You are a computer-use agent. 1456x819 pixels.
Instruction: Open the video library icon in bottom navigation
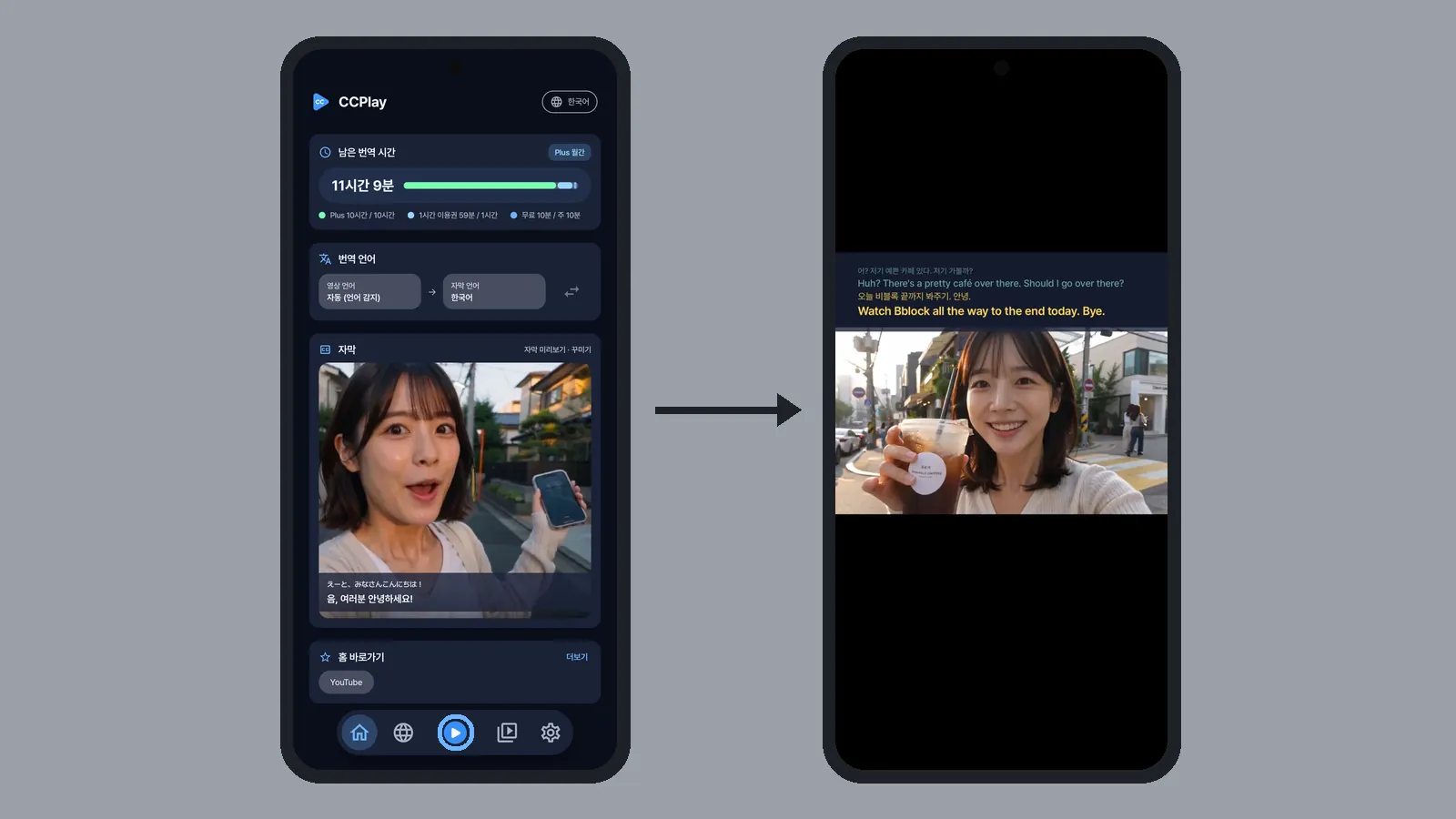click(507, 733)
